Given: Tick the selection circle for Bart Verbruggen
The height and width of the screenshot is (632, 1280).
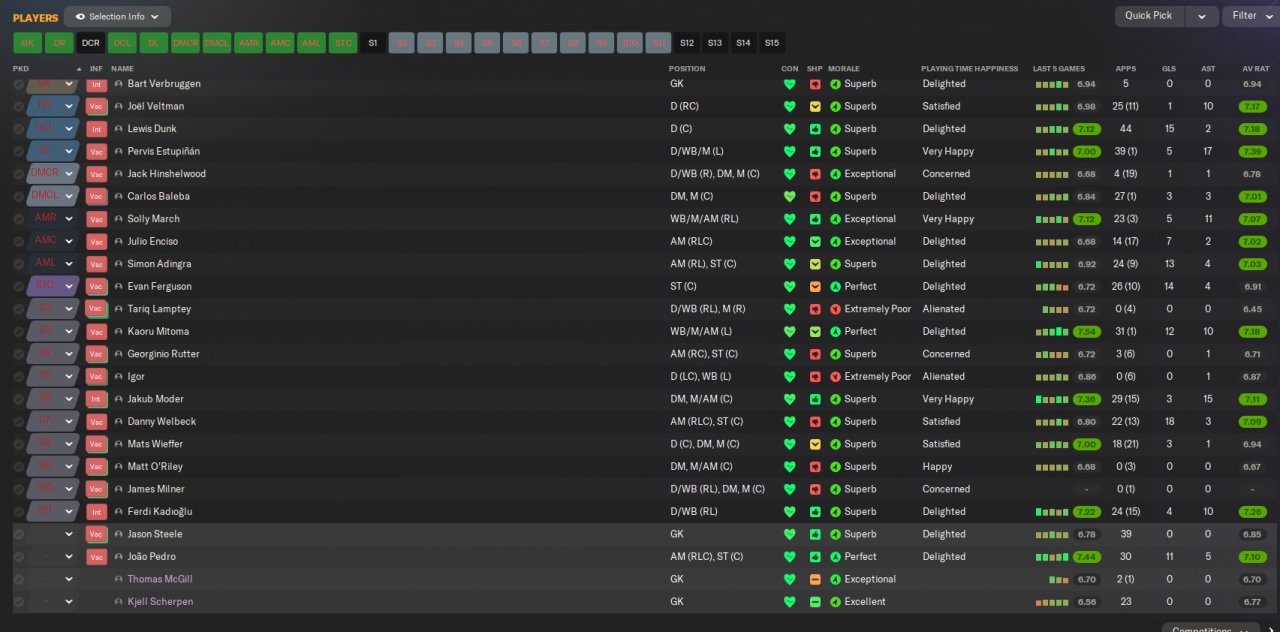Looking at the screenshot, I should click(x=19, y=84).
